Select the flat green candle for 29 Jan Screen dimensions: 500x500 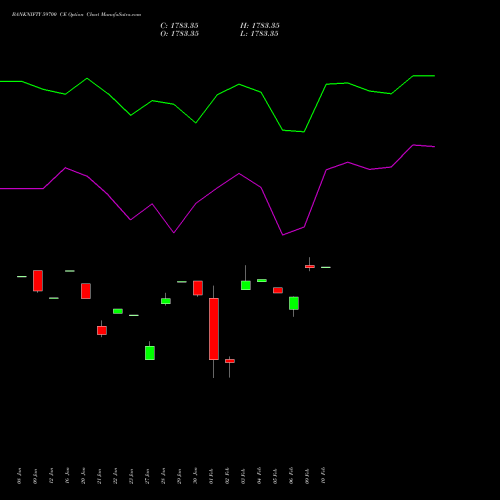pyautogui.click(x=182, y=282)
